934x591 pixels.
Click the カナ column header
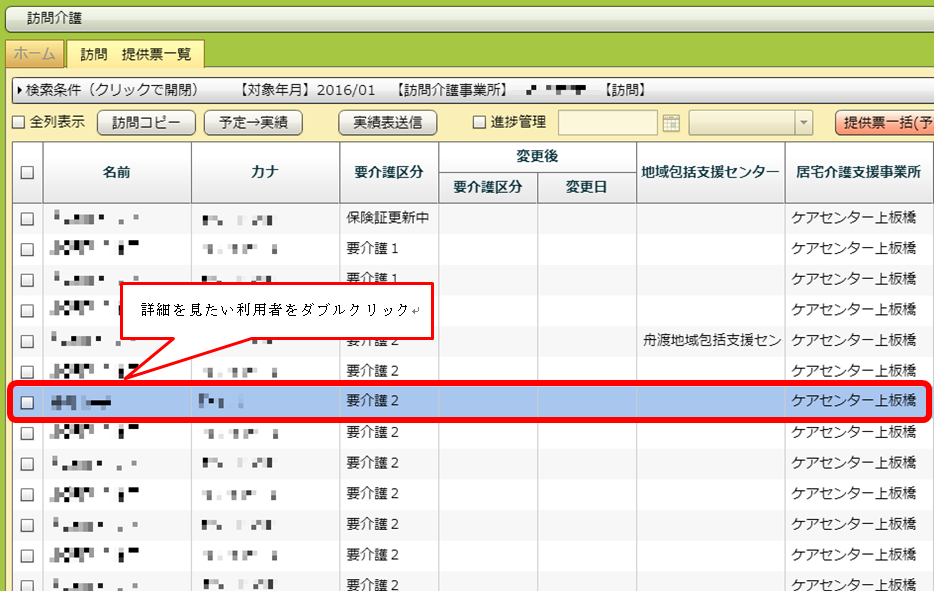[x=265, y=172]
